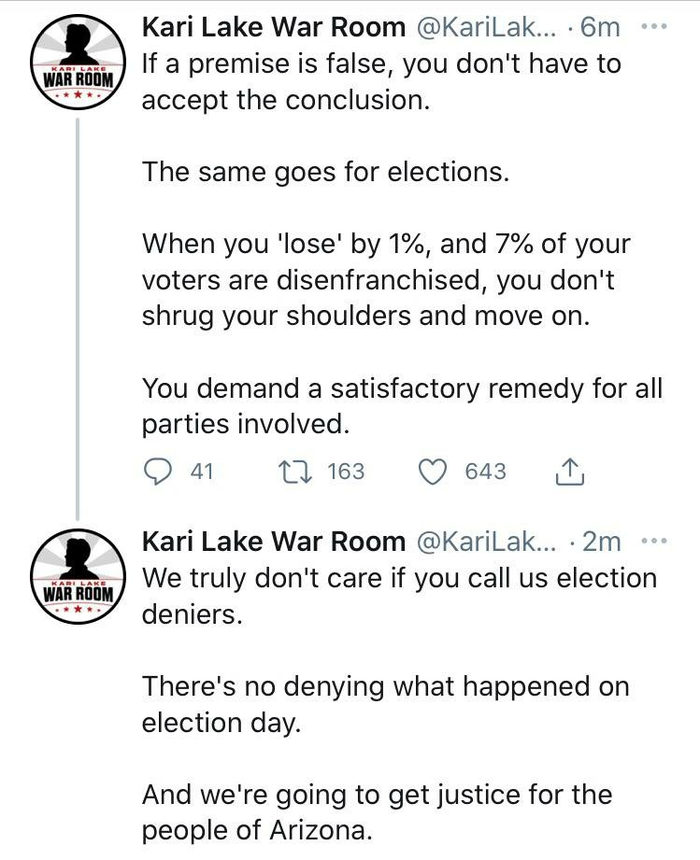Click the display name on the second tweet
This screenshot has height=860, width=700.
coord(273,541)
